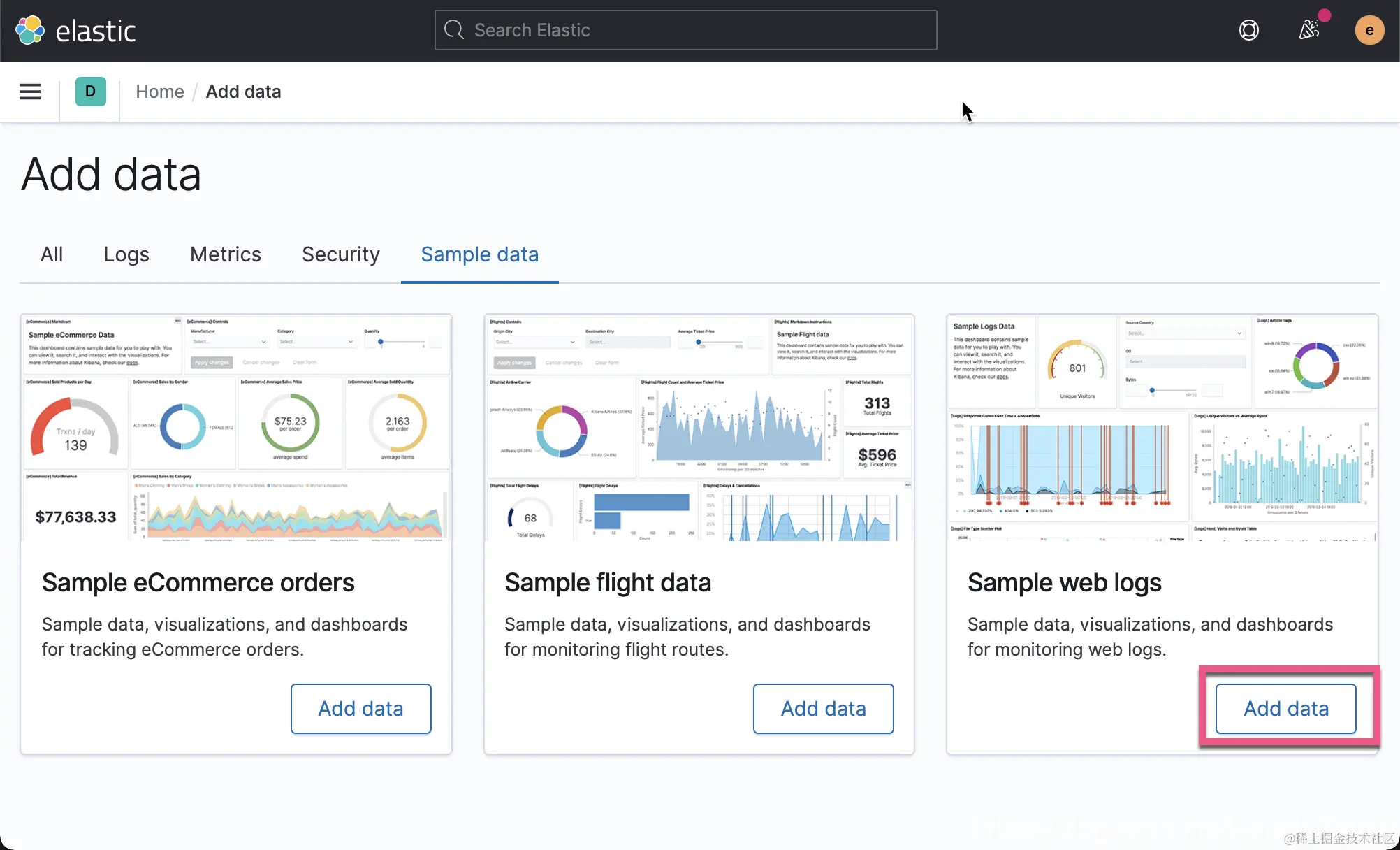Switch to the Logs tab

click(x=126, y=254)
